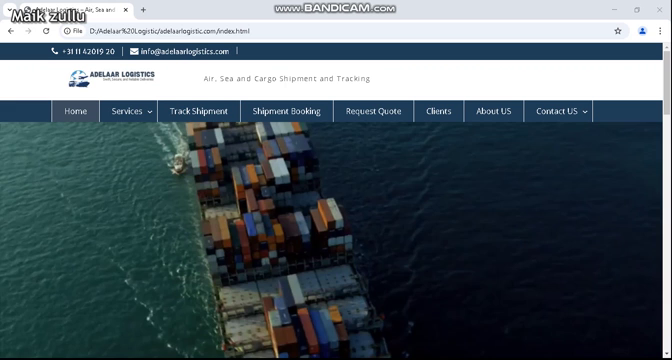Viewport: 672px width, 360px height.
Task: Go to Track Shipment page
Action: [x=198, y=111]
